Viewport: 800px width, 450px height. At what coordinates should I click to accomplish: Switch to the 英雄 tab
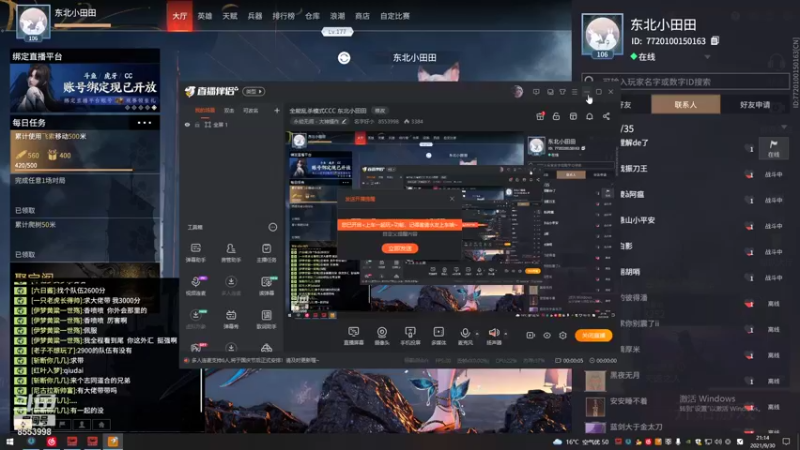(205, 16)
